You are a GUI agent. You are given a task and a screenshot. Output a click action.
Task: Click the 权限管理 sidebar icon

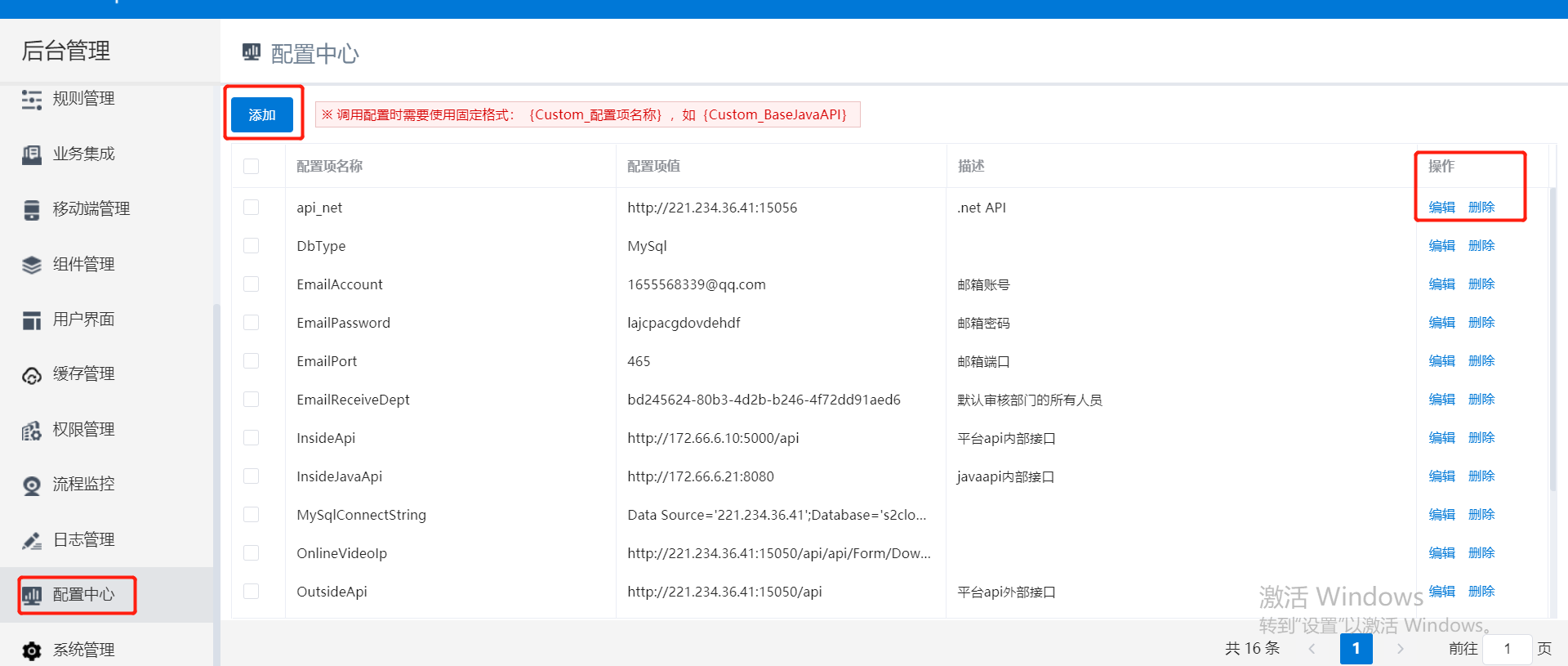32,431
